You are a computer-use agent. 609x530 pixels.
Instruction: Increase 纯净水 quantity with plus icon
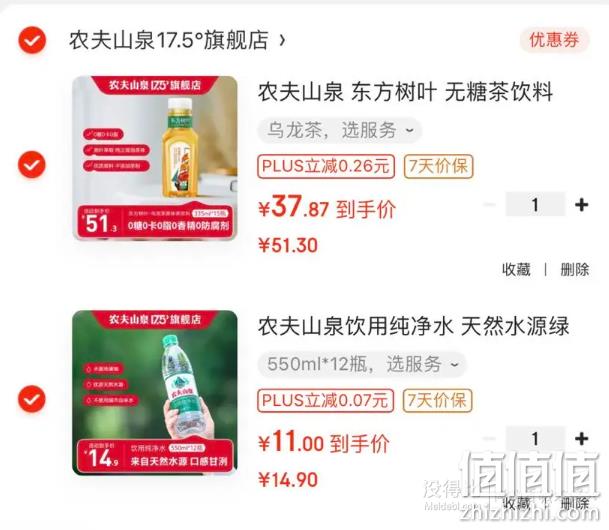pyautogui.click(x=581, y=439)
